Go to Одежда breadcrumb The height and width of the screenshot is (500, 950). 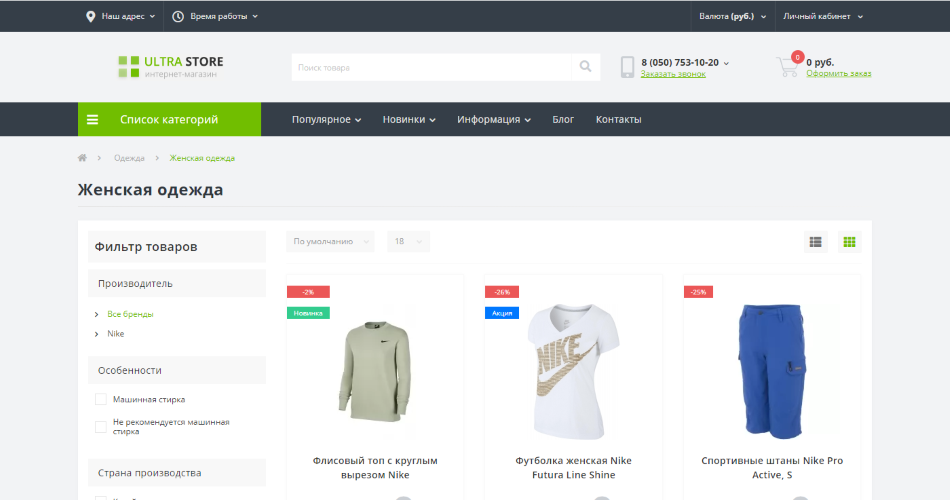tap(129, 158)
